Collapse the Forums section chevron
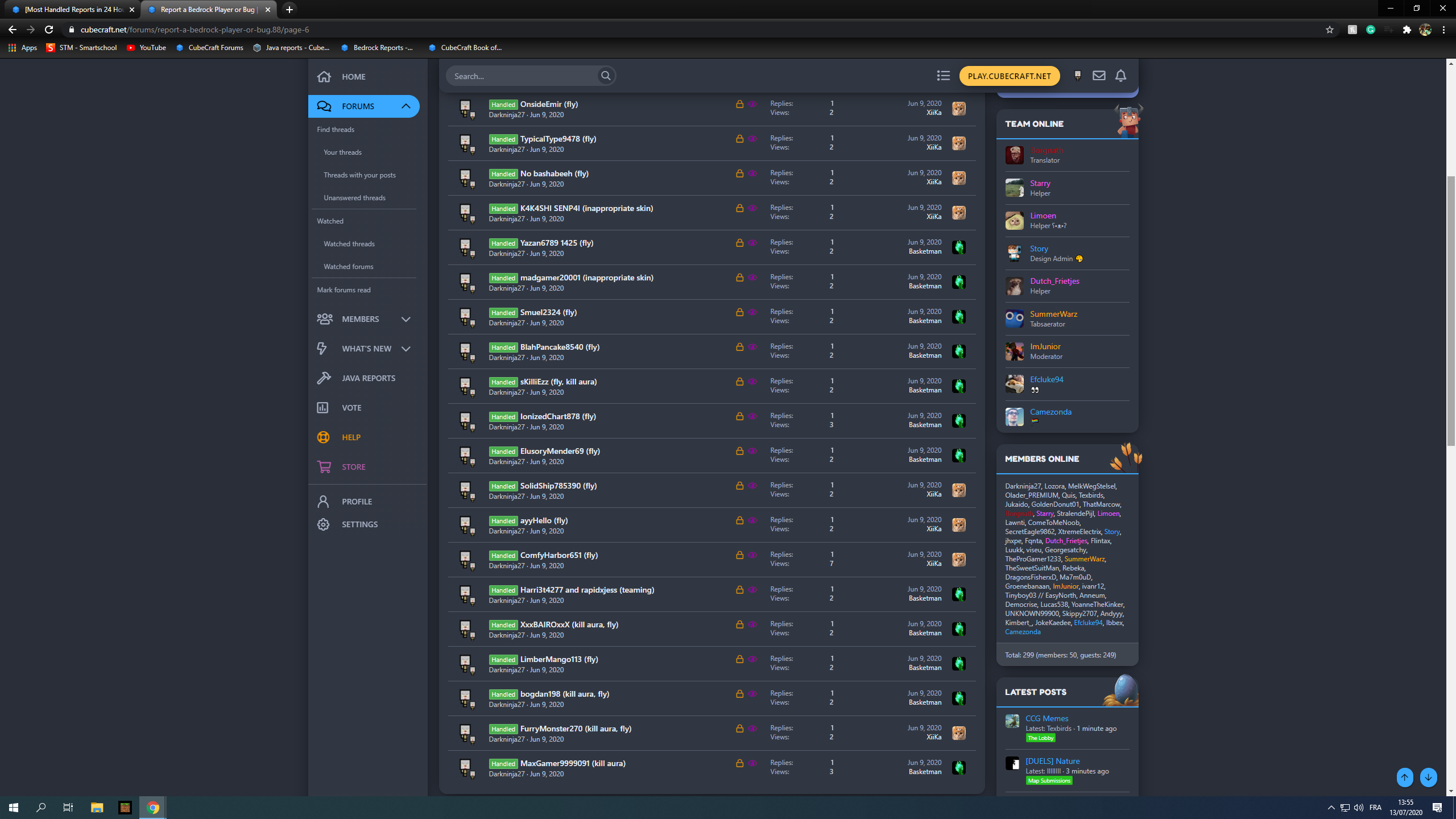Screen dimensions: 1456x819 click(x=406, y=106)
